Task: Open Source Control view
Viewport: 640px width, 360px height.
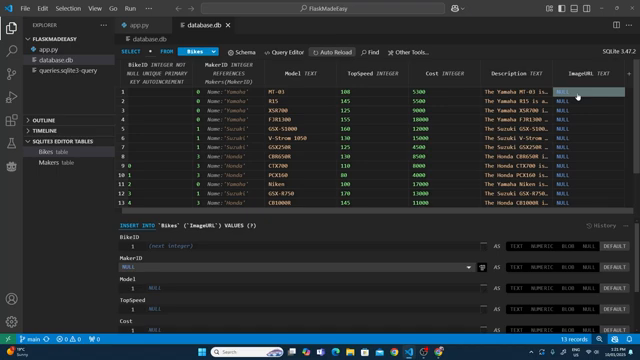Action: tap(11, 74)
